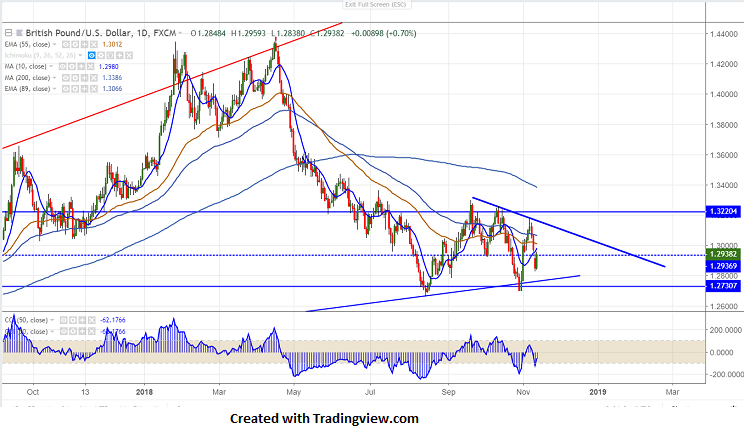Image resolution: width=744 pixels, height=434 pixels.
Task: Remove the CCI (50, close) indicator showing -62.1766
Action: pyautogui.click(x=92, y=320)
